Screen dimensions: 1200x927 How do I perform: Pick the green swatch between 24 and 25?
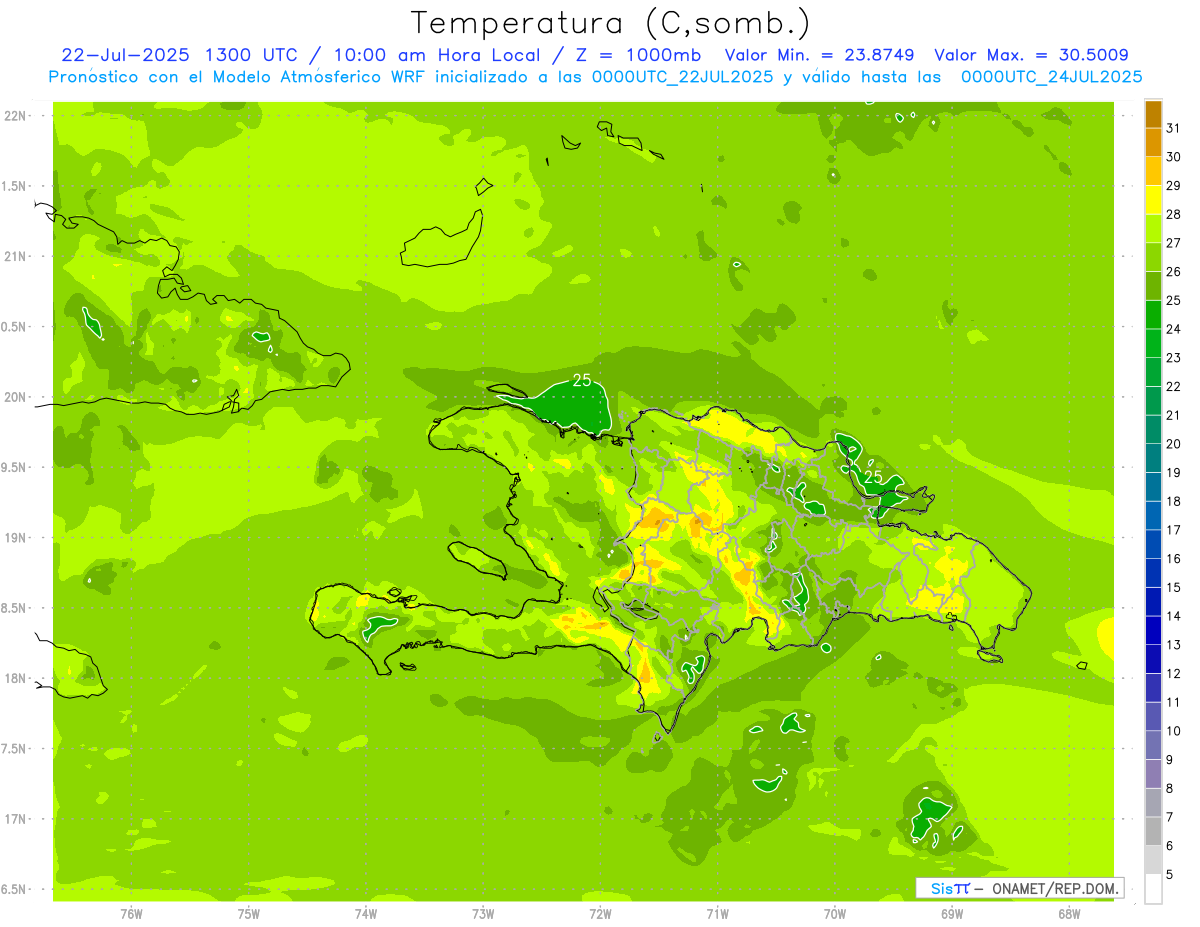point(1153,315)
